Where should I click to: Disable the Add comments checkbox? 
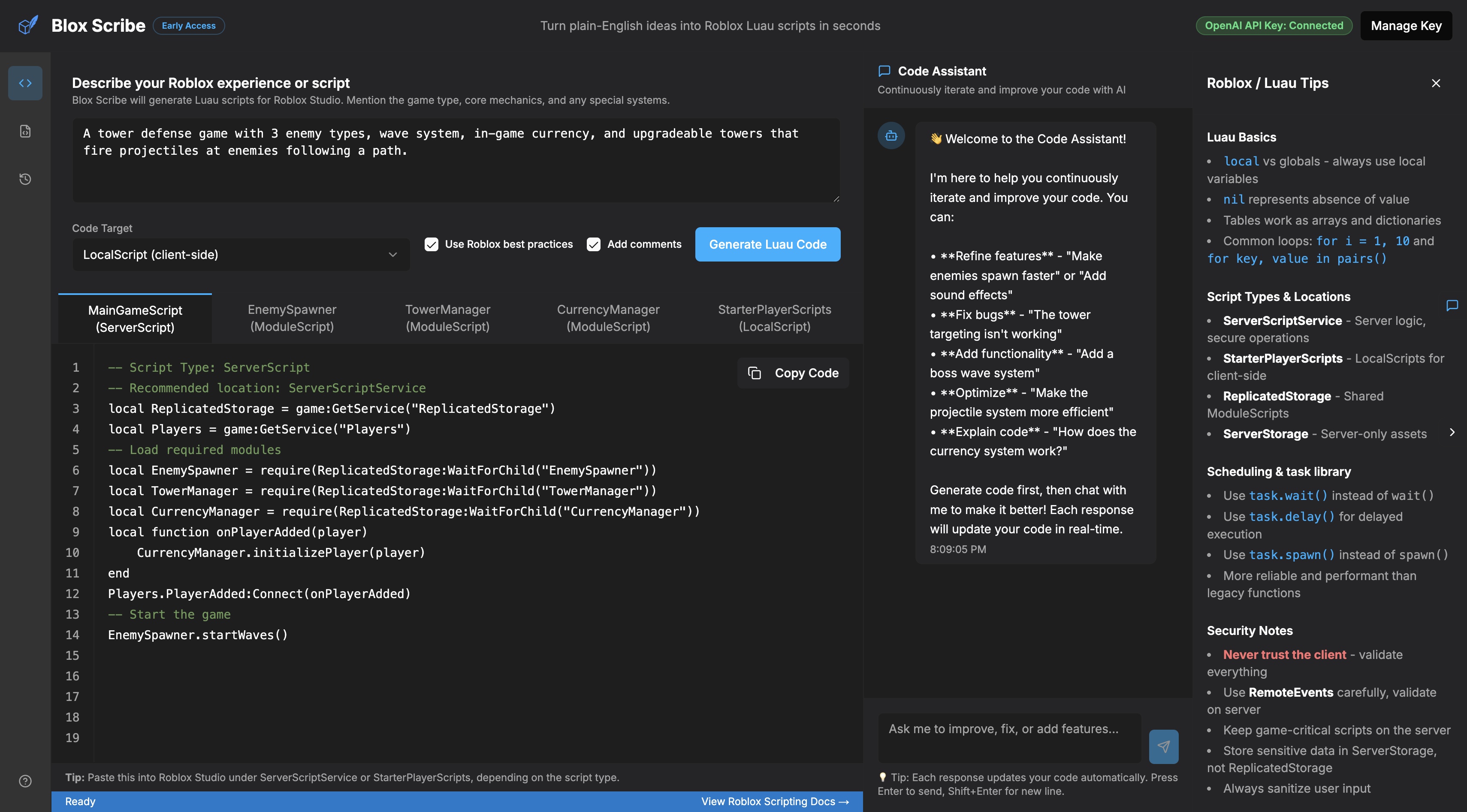(x=593, y=244)
